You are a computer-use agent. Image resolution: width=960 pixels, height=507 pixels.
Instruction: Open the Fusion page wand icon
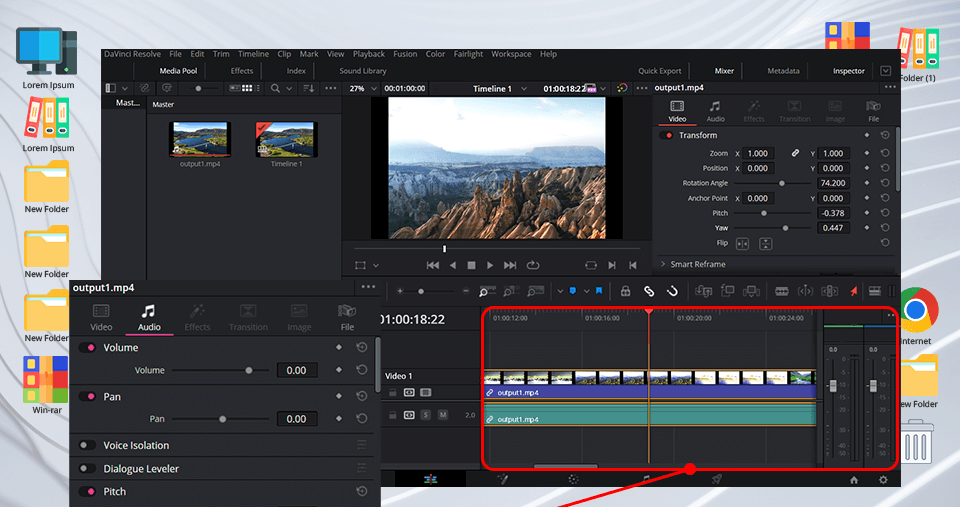[502, 479]
